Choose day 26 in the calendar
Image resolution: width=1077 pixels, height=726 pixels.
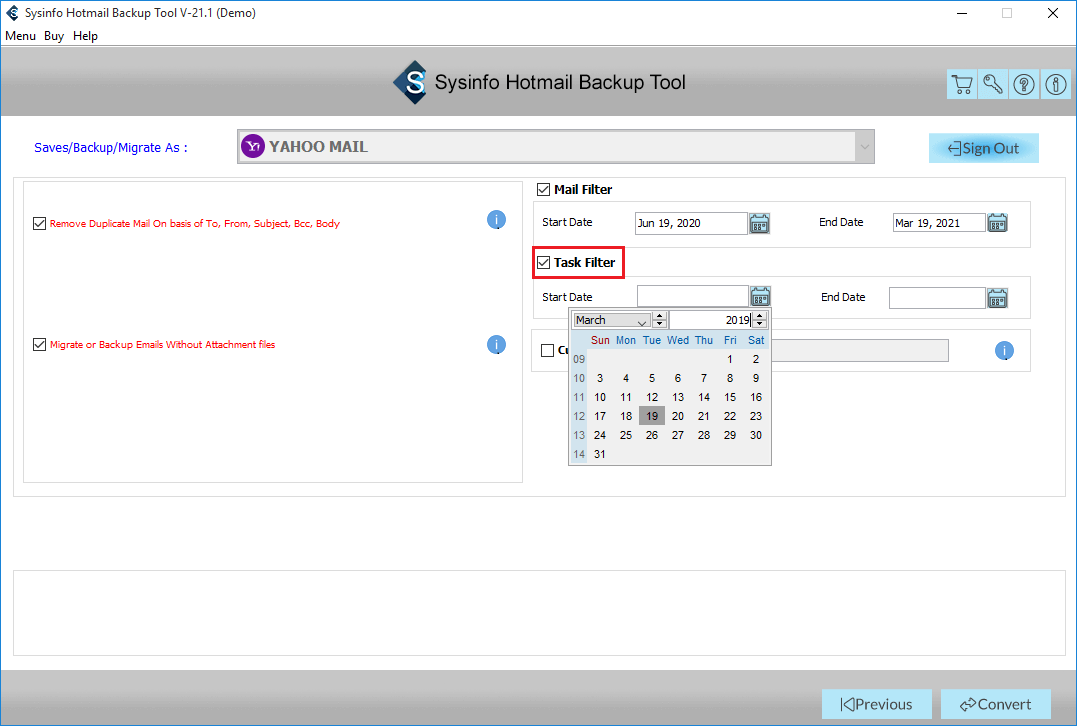[x=652, y=435]
